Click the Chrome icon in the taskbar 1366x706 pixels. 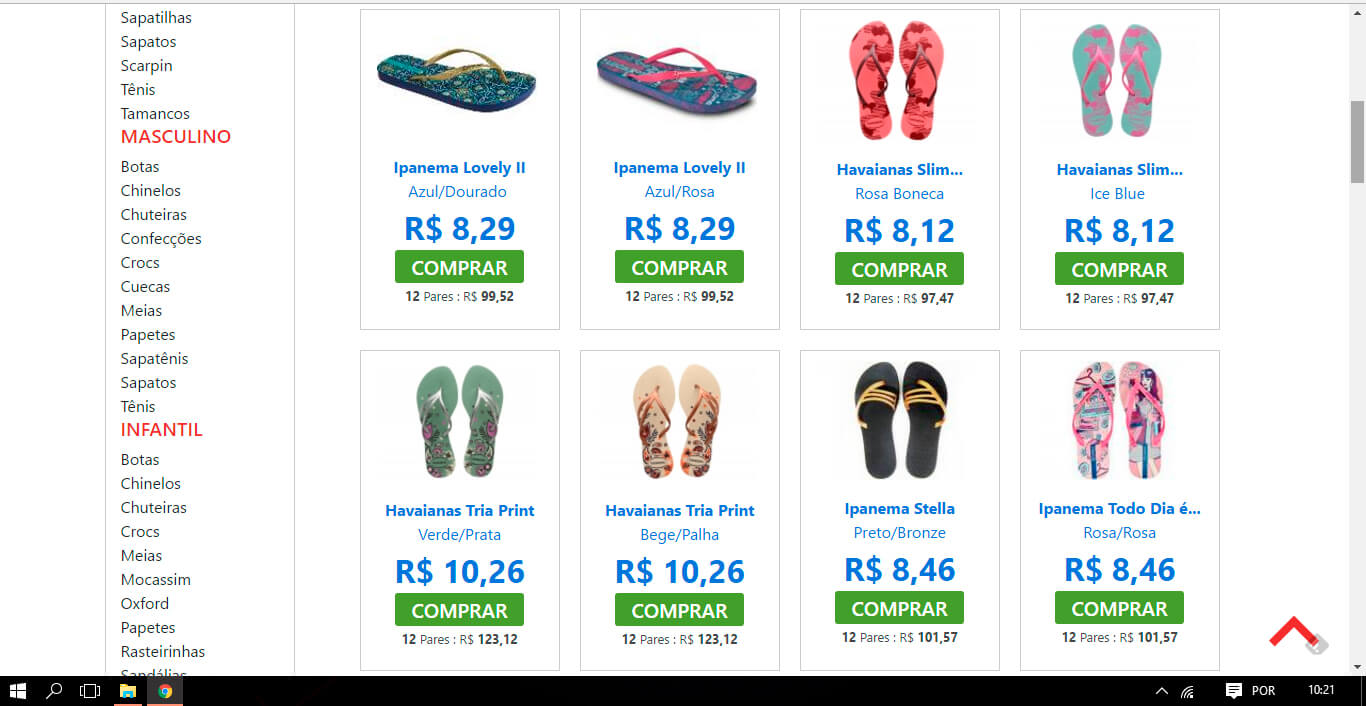(x=165, y=690)
